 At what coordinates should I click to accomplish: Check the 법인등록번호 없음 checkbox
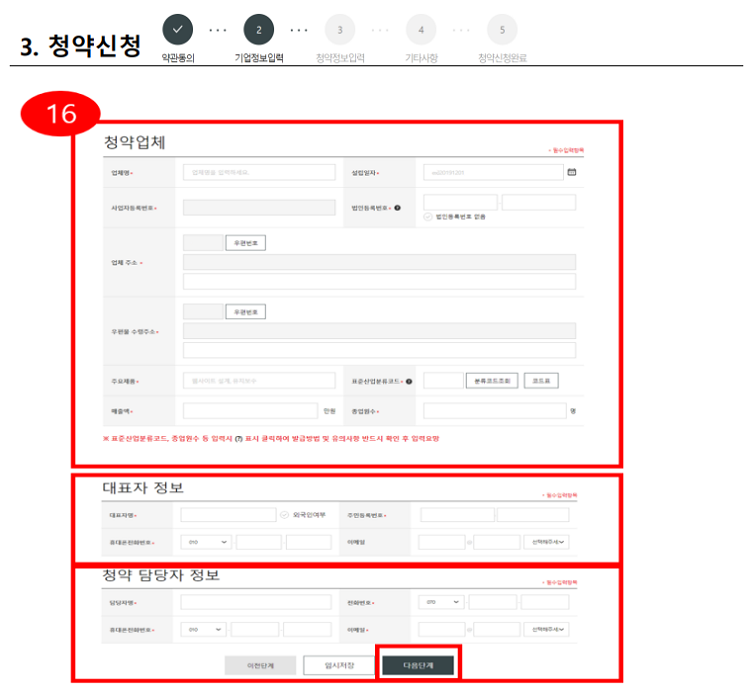coord(428,216)
